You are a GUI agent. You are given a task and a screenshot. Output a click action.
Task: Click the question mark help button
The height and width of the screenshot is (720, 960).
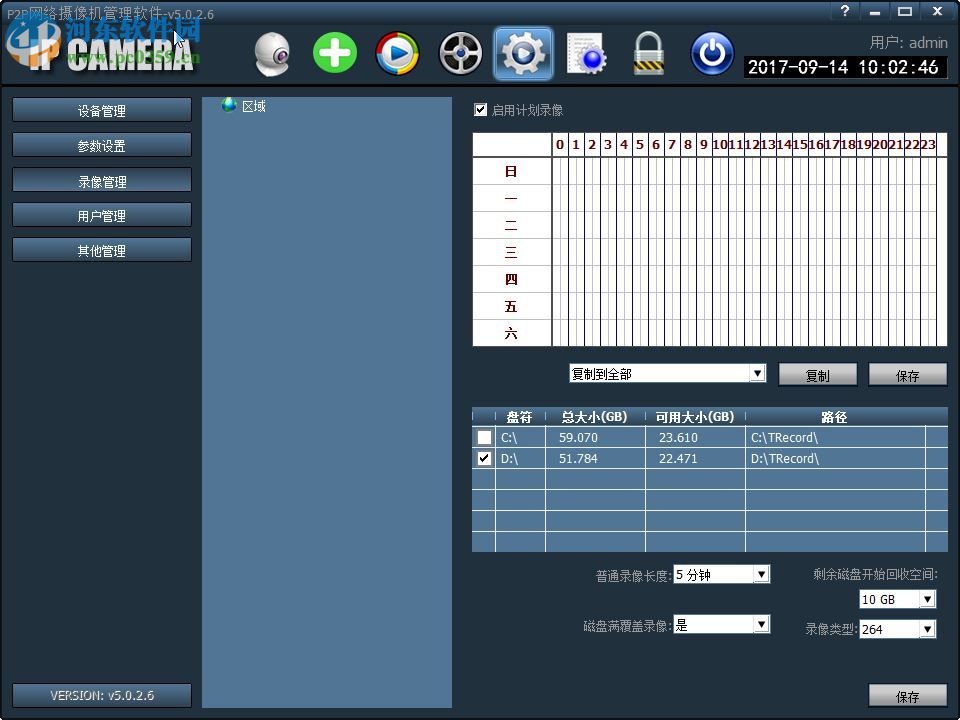pos(845,11)
